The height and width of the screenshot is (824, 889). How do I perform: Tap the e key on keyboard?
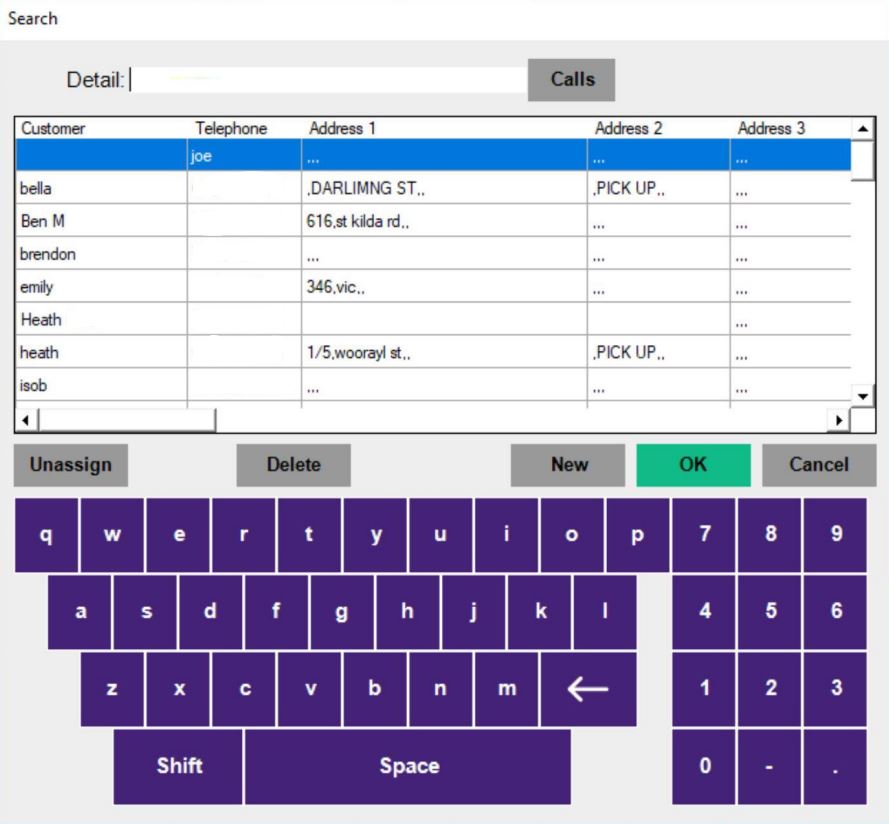pyautogui.click(x=178, y=535)
